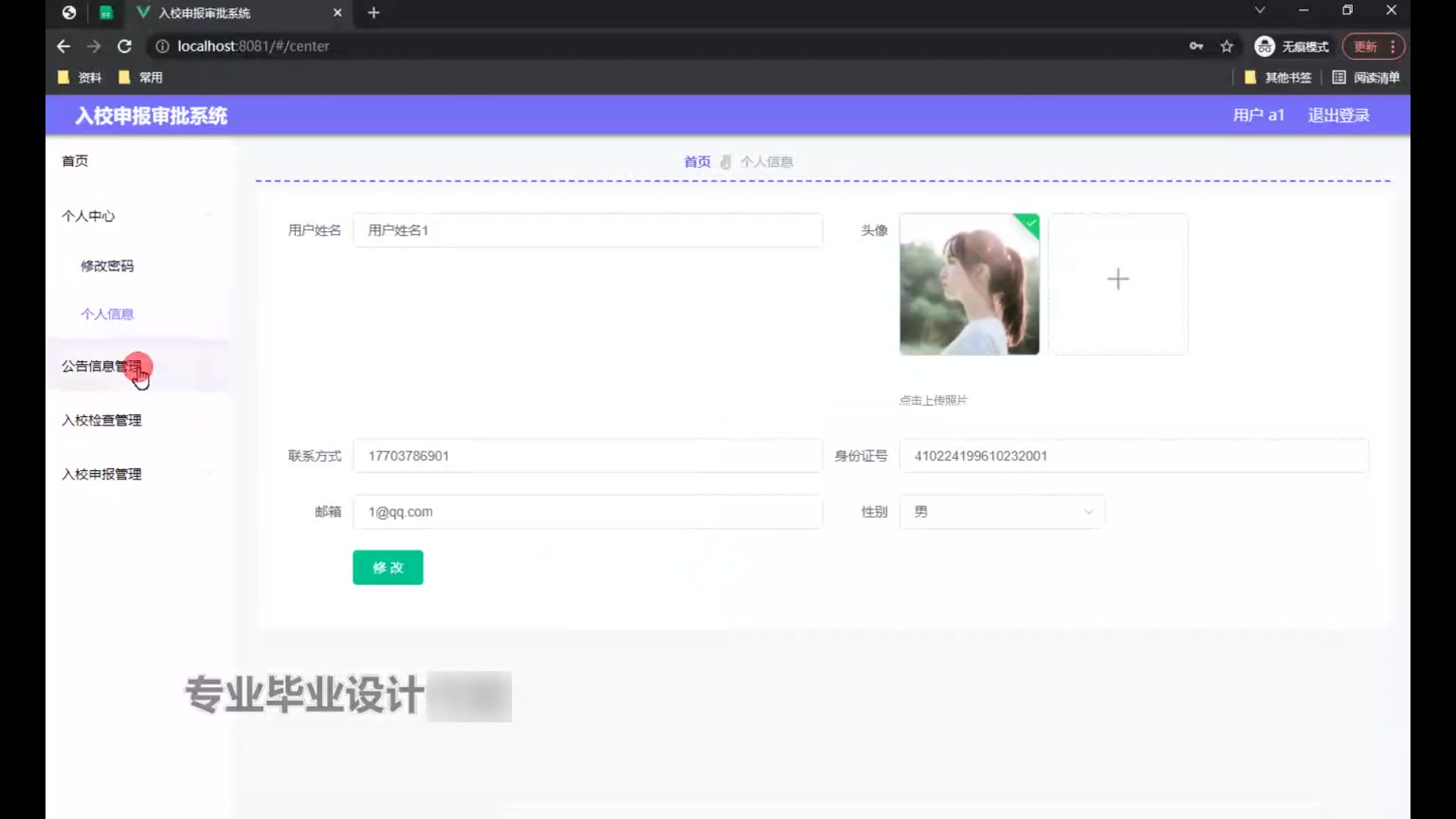Click the 入校申报审批系统 header title
1456x819 pixels.
tap(151, 116)
